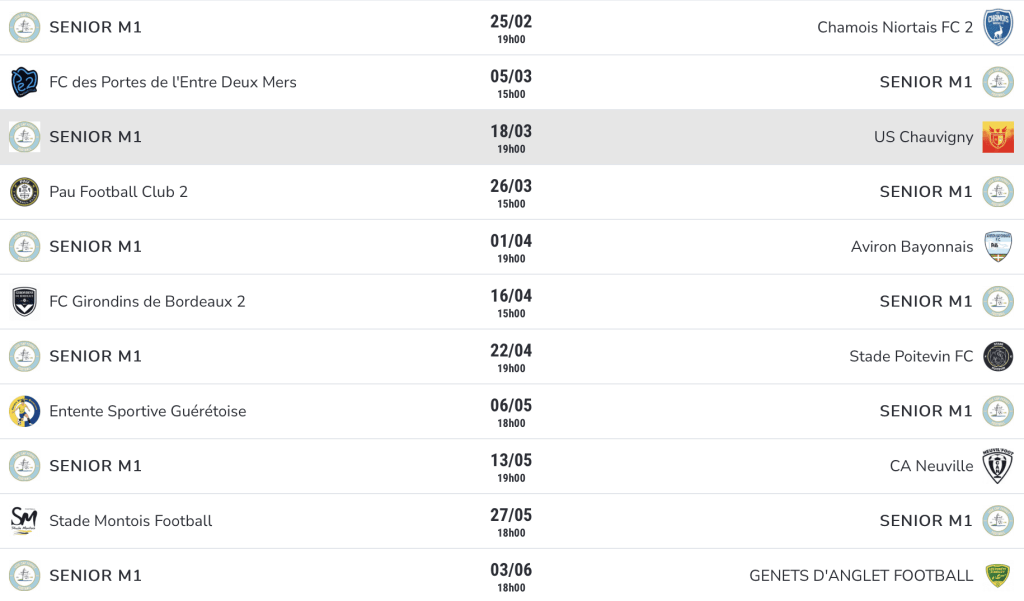This screenshot has height=601, width=1024.
Task: Click the Pau Football Club 2 badge
Action: coord(24,191)
